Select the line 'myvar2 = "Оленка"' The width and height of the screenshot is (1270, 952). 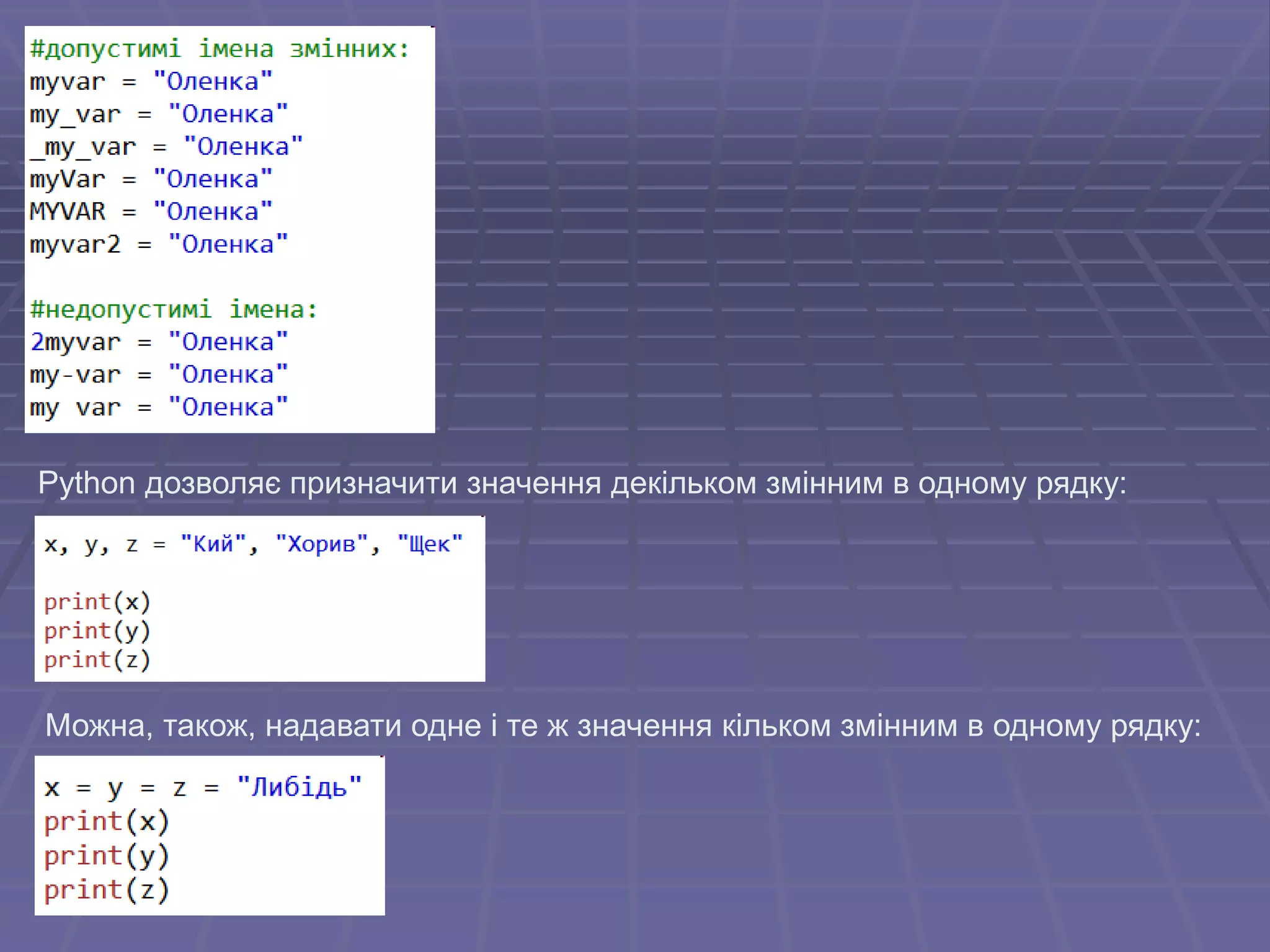pyautogui.click(x=159, y=245)
